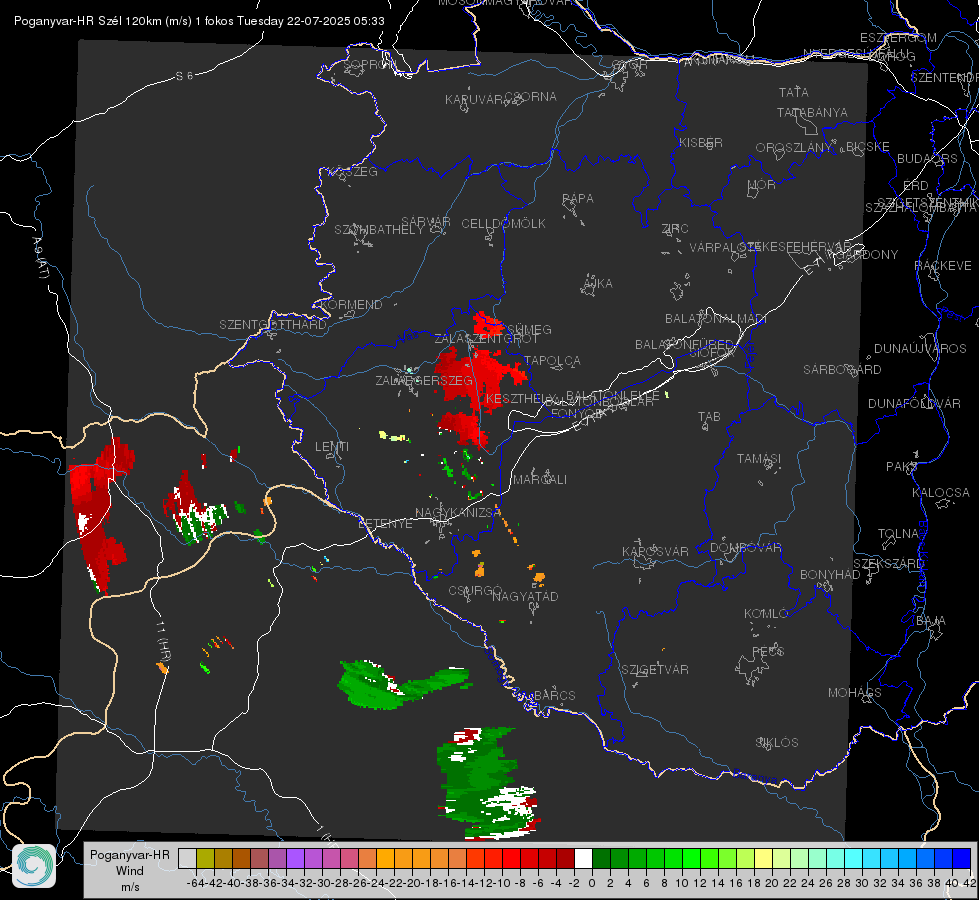Click the DUNAÚJVÁROS city label
Screen dimensions: 979x900
point(920,349)
